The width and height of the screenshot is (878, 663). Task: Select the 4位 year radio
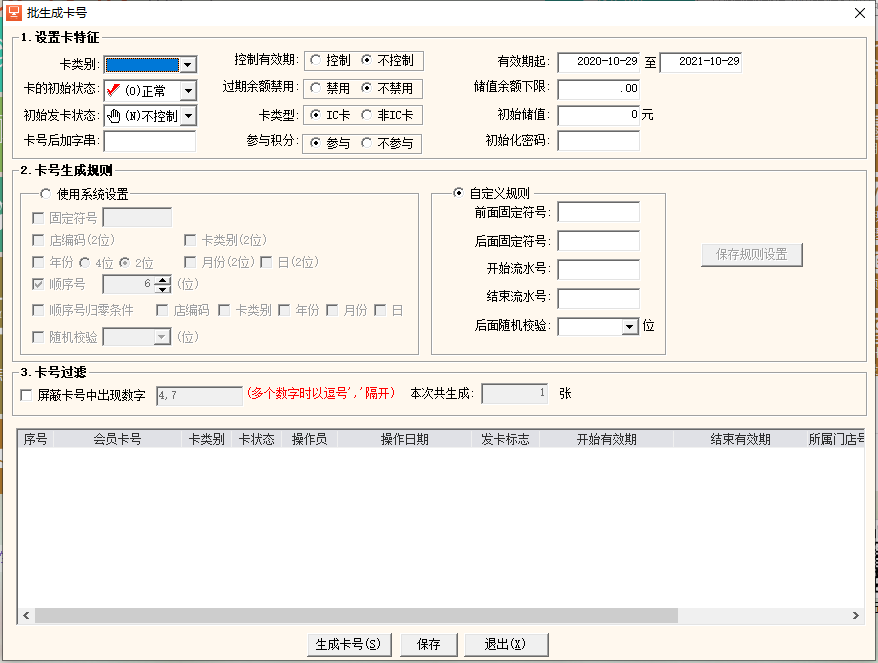click(85, 262)
